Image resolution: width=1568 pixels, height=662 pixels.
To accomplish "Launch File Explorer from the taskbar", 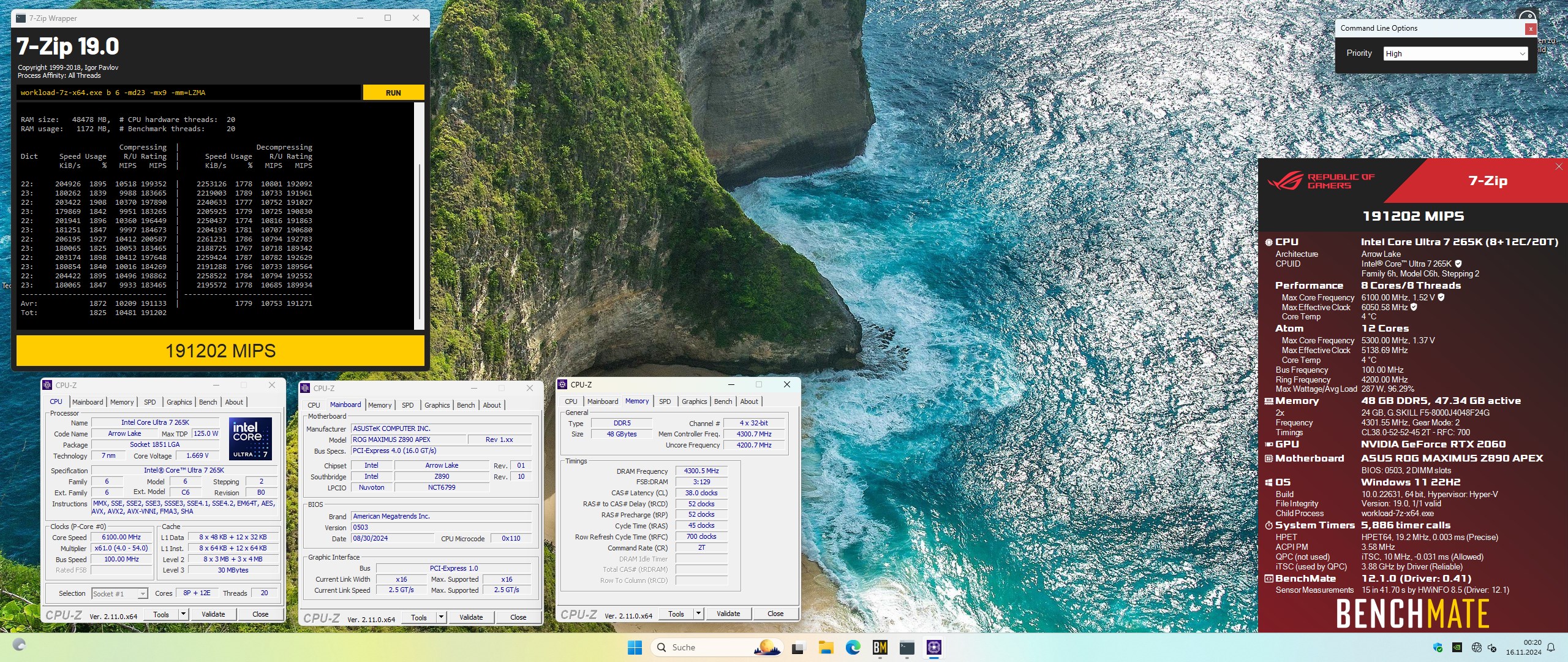I will click(826, 647).
